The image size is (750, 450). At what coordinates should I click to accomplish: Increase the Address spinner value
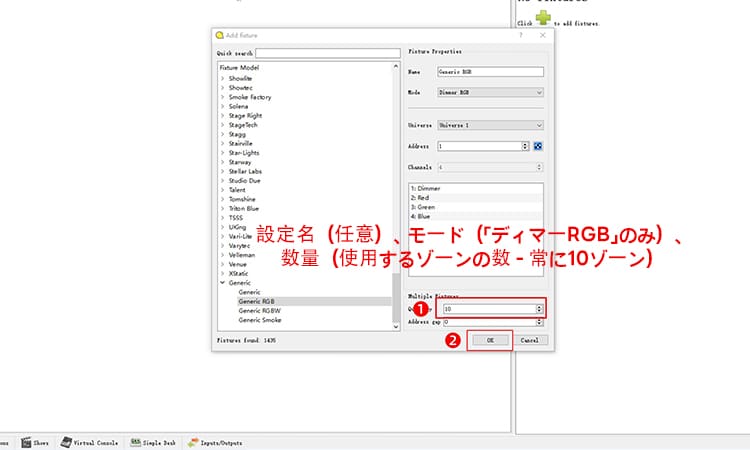click(x=525, y=144)
